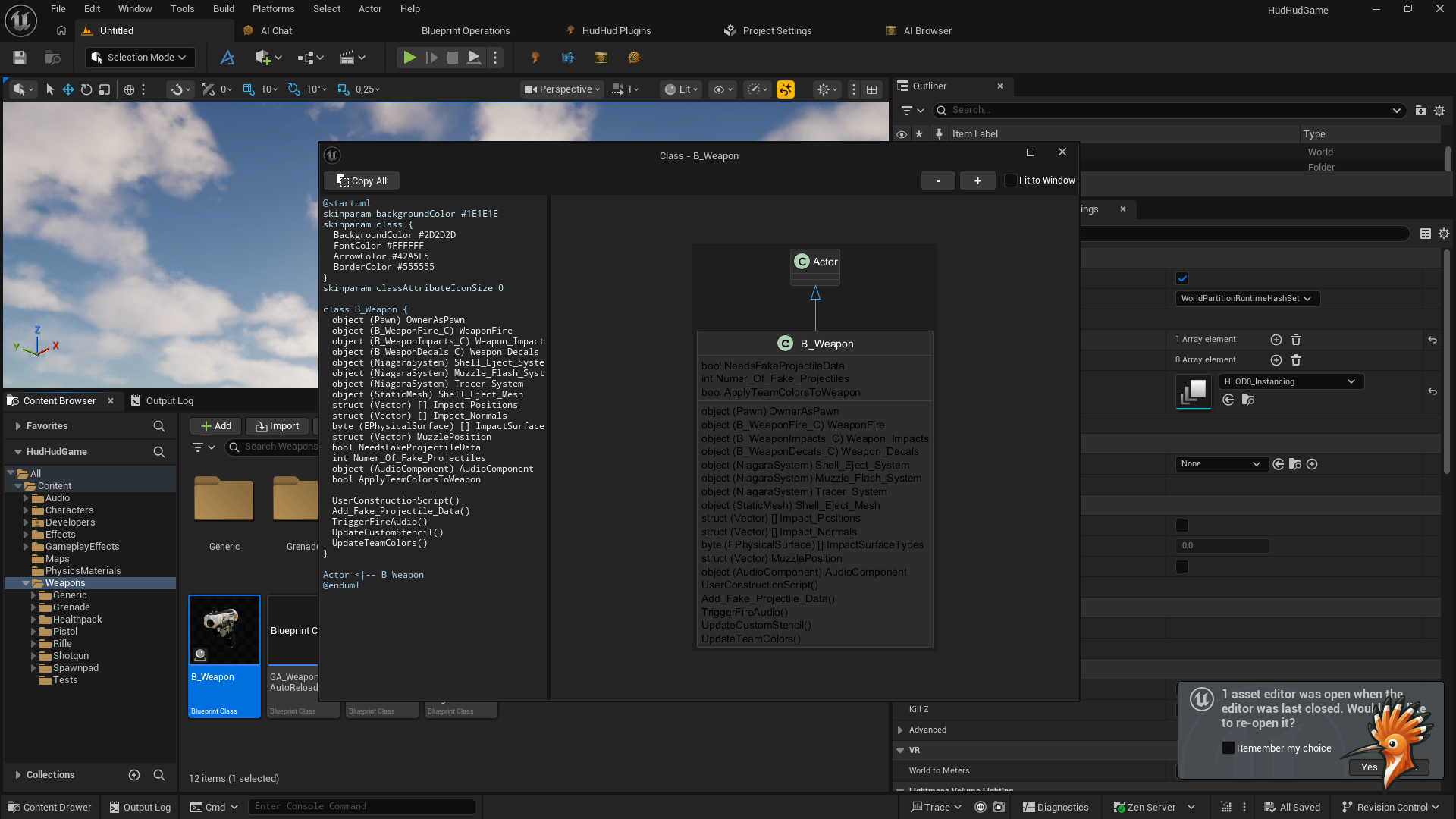Viewport: 1456px width, 819px height.
Task: Add an element to the 1 Array element row
Action: 1276,340
